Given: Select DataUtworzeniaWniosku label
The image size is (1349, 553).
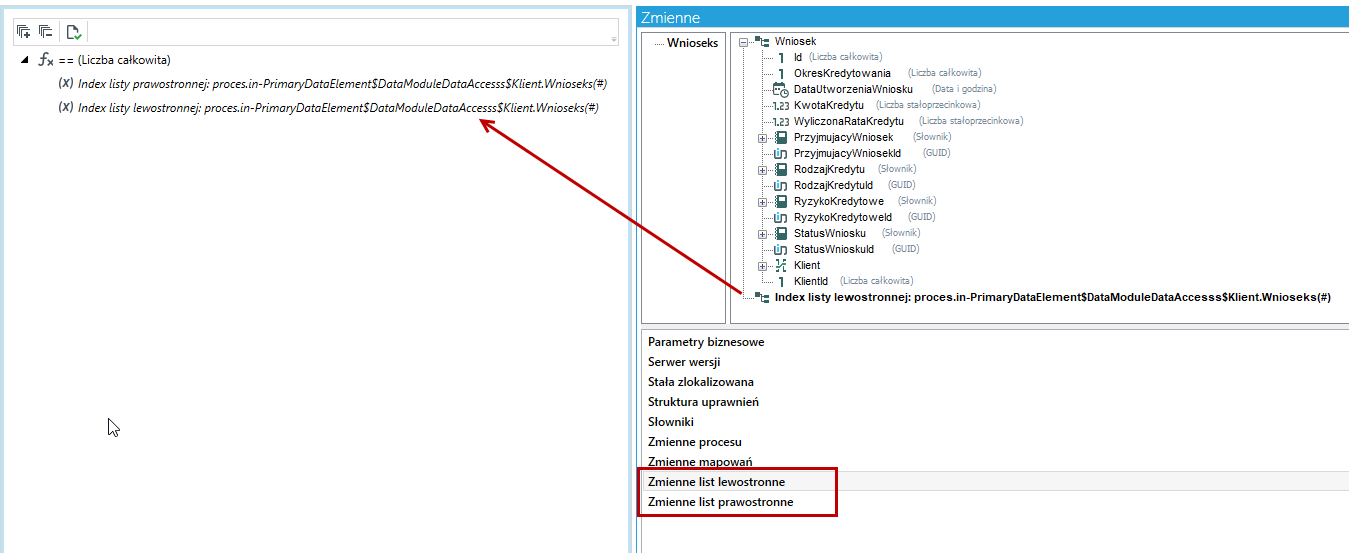Looking at the screenshot, I should click(x=853, y=89).
